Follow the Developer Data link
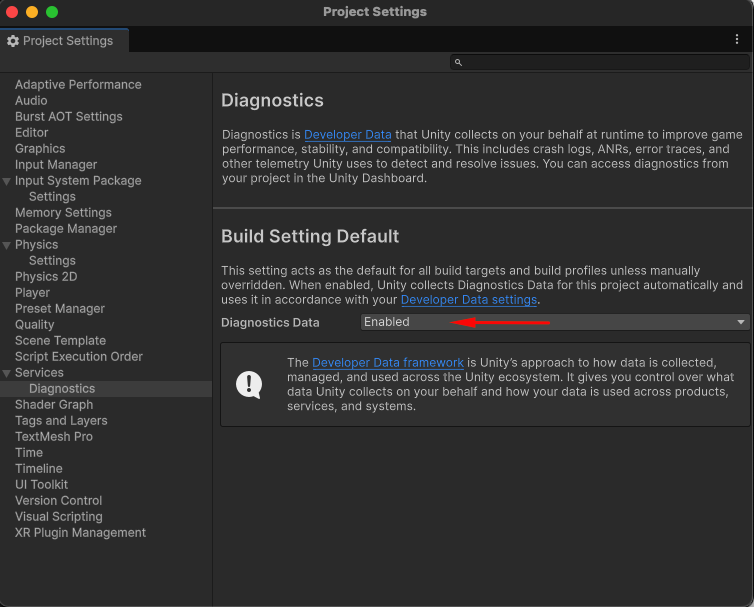Viewport: 754px width, 607px height. coord(348,135)
